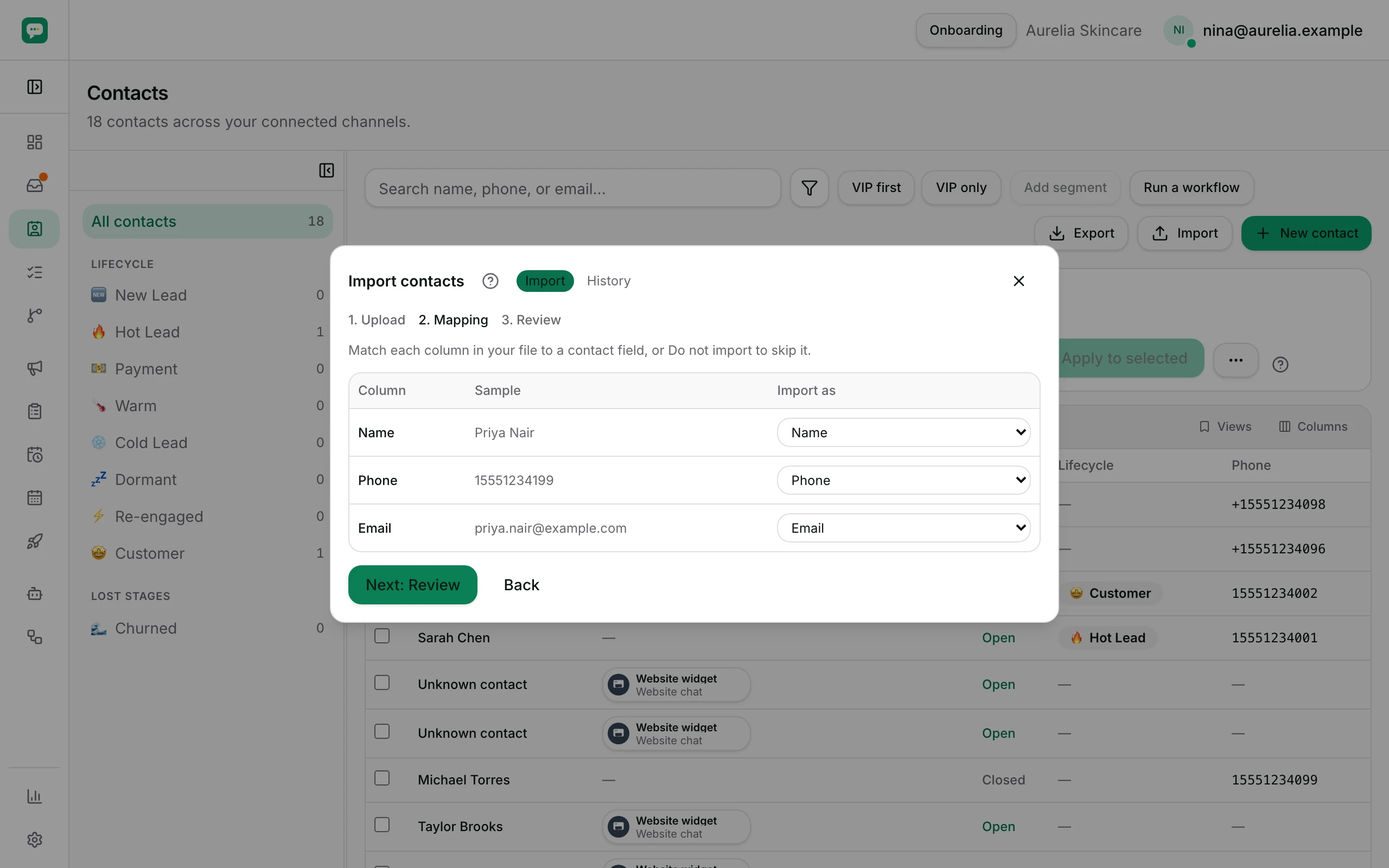Viewport: 1389px width, 868px height.
Task: Open the settings gear icon in sidebar
Action: click(34, 839)
